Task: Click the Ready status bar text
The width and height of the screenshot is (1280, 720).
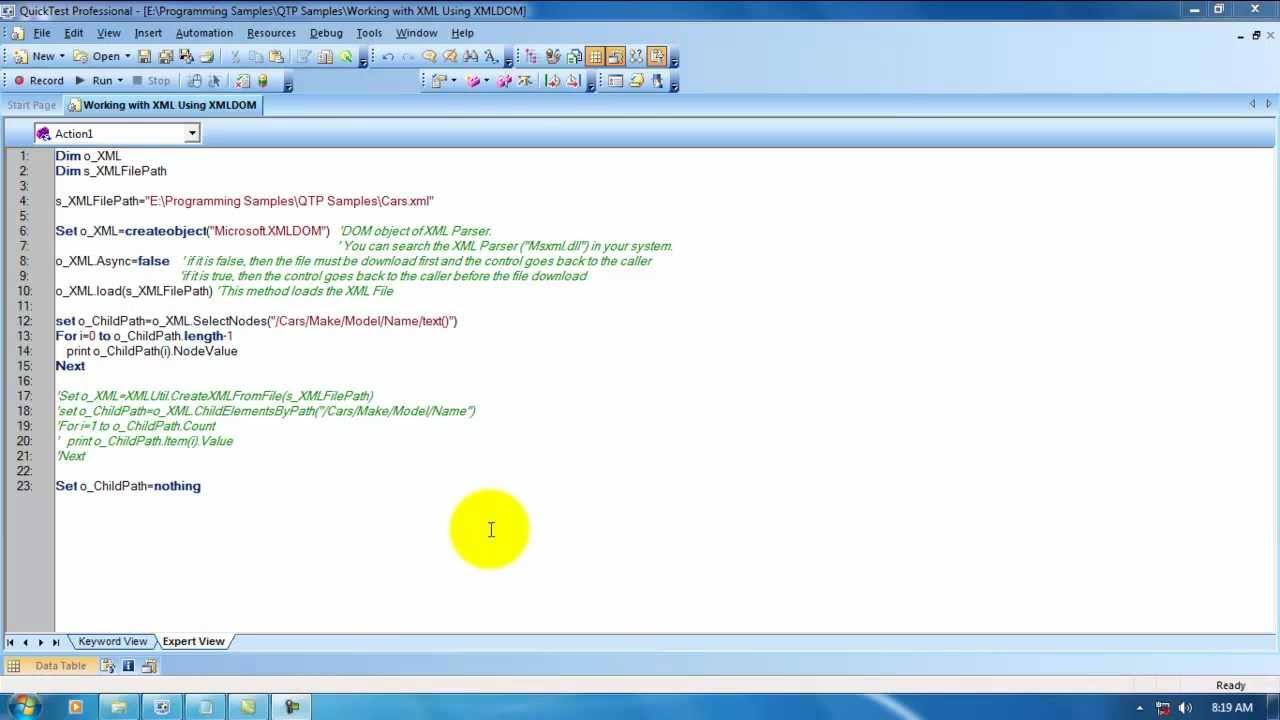Action: [x=1230, y=685]
